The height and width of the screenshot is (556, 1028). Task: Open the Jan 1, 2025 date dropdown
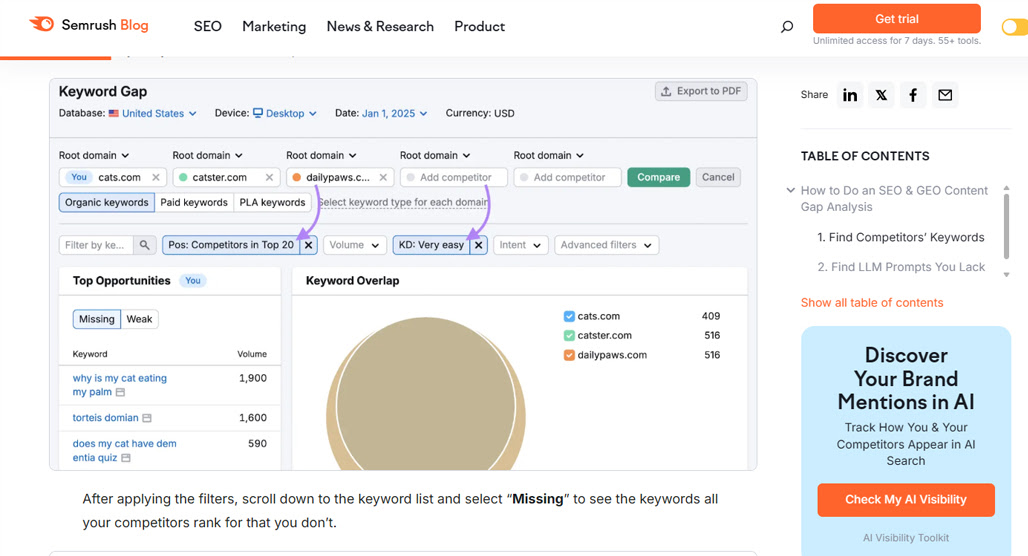click(x=394, y=113)
